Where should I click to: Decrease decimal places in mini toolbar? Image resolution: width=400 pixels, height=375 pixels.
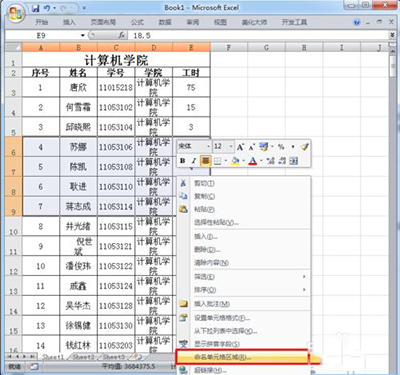tap(282, 161)
